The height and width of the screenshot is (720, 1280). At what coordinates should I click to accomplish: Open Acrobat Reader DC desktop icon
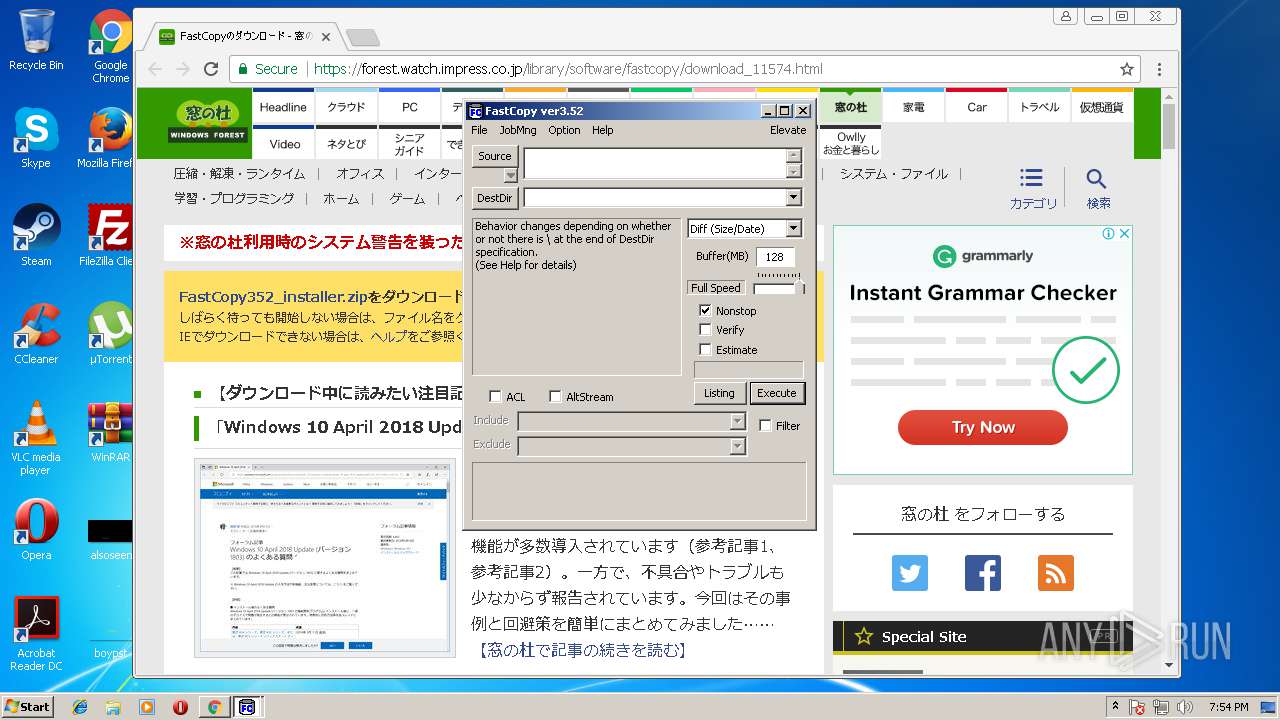(36, 633)
